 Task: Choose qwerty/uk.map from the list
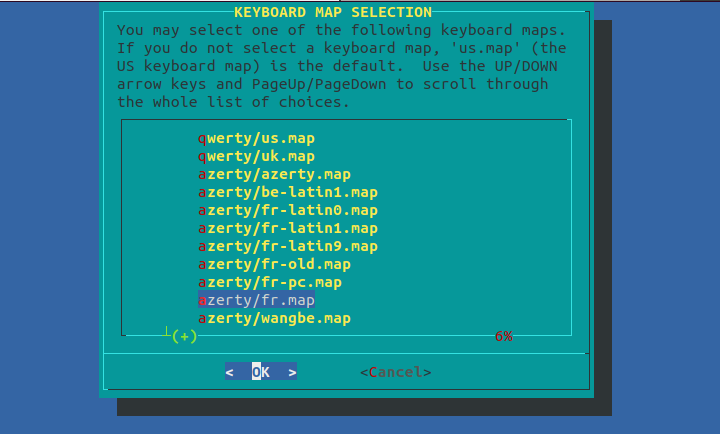pyautogui.click(x=256, y=156)
